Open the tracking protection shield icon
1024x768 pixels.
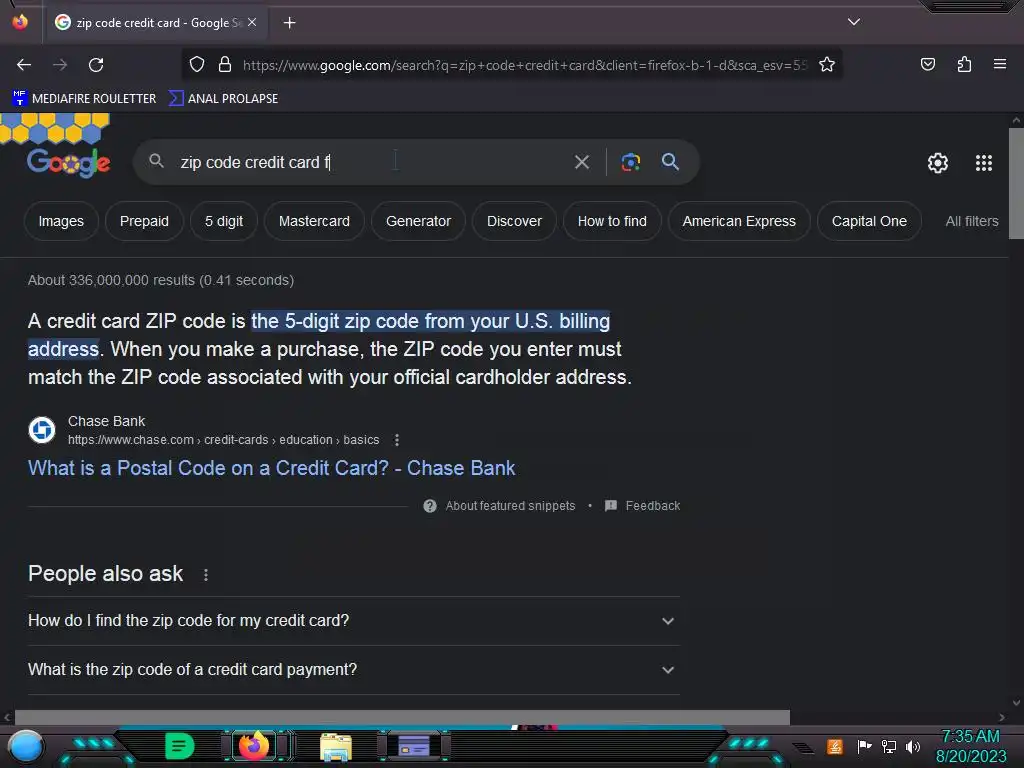[197, 65]
